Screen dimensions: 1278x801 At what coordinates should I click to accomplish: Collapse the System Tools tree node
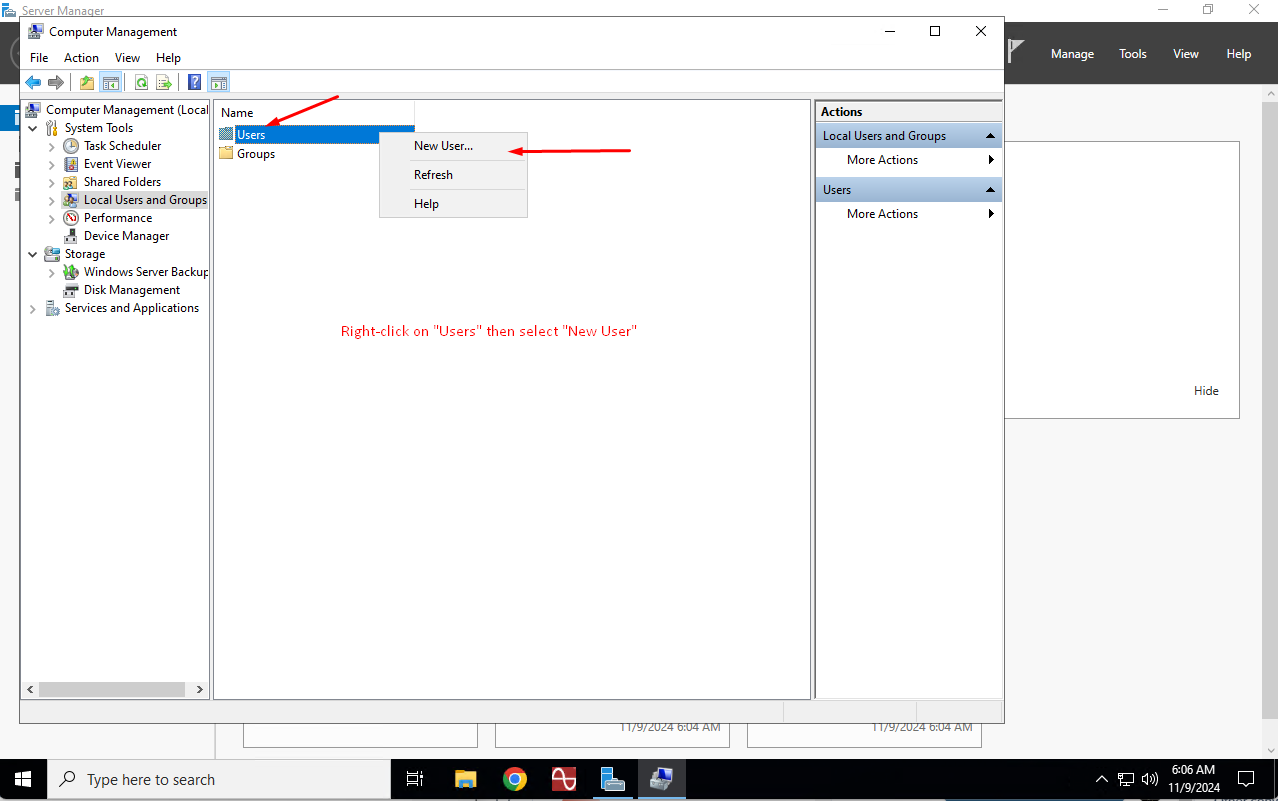33,128
